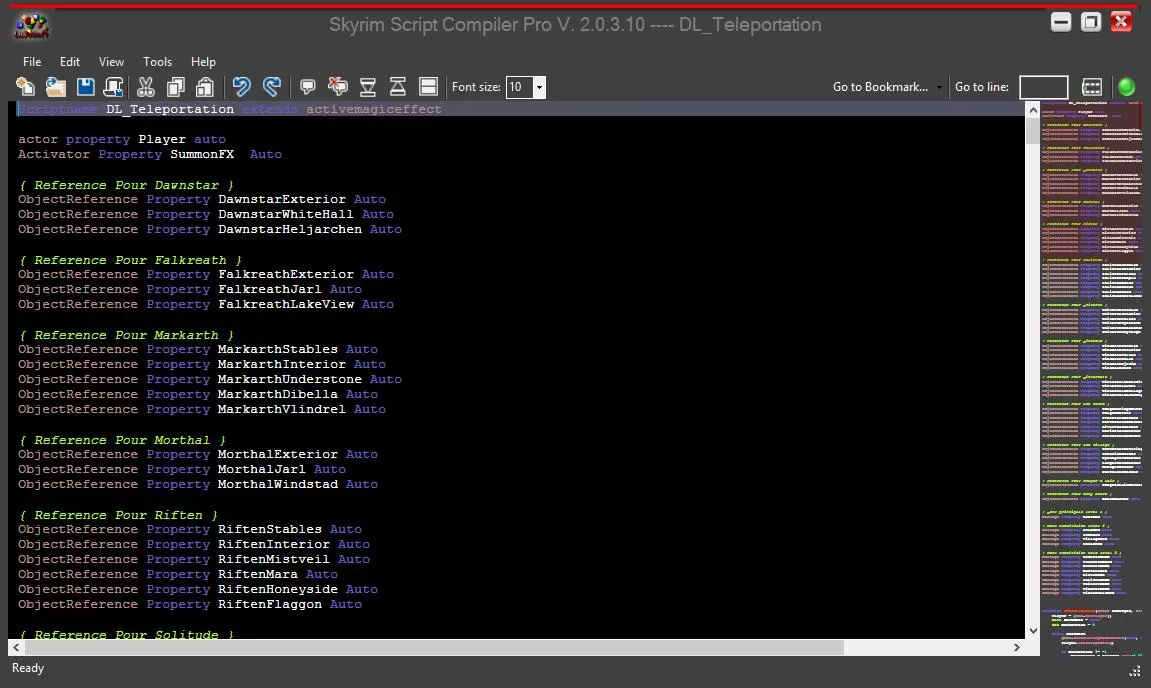Open the Edit menu
This screenshot has width=1151, height=688.
(x=70, y=62)
